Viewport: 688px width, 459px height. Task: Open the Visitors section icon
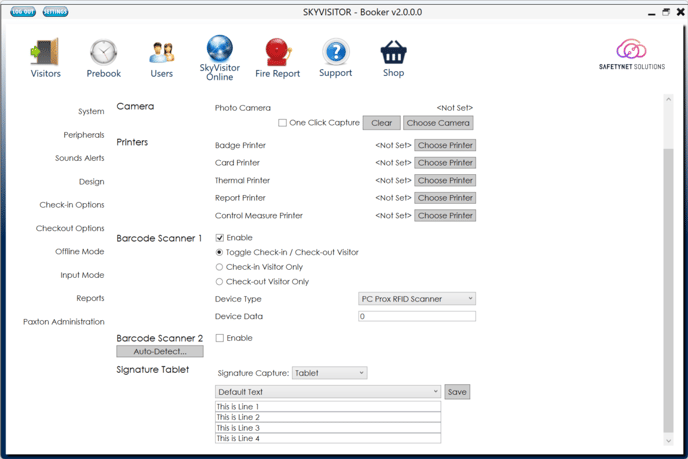pyautogui.click(x=45, y=53)
